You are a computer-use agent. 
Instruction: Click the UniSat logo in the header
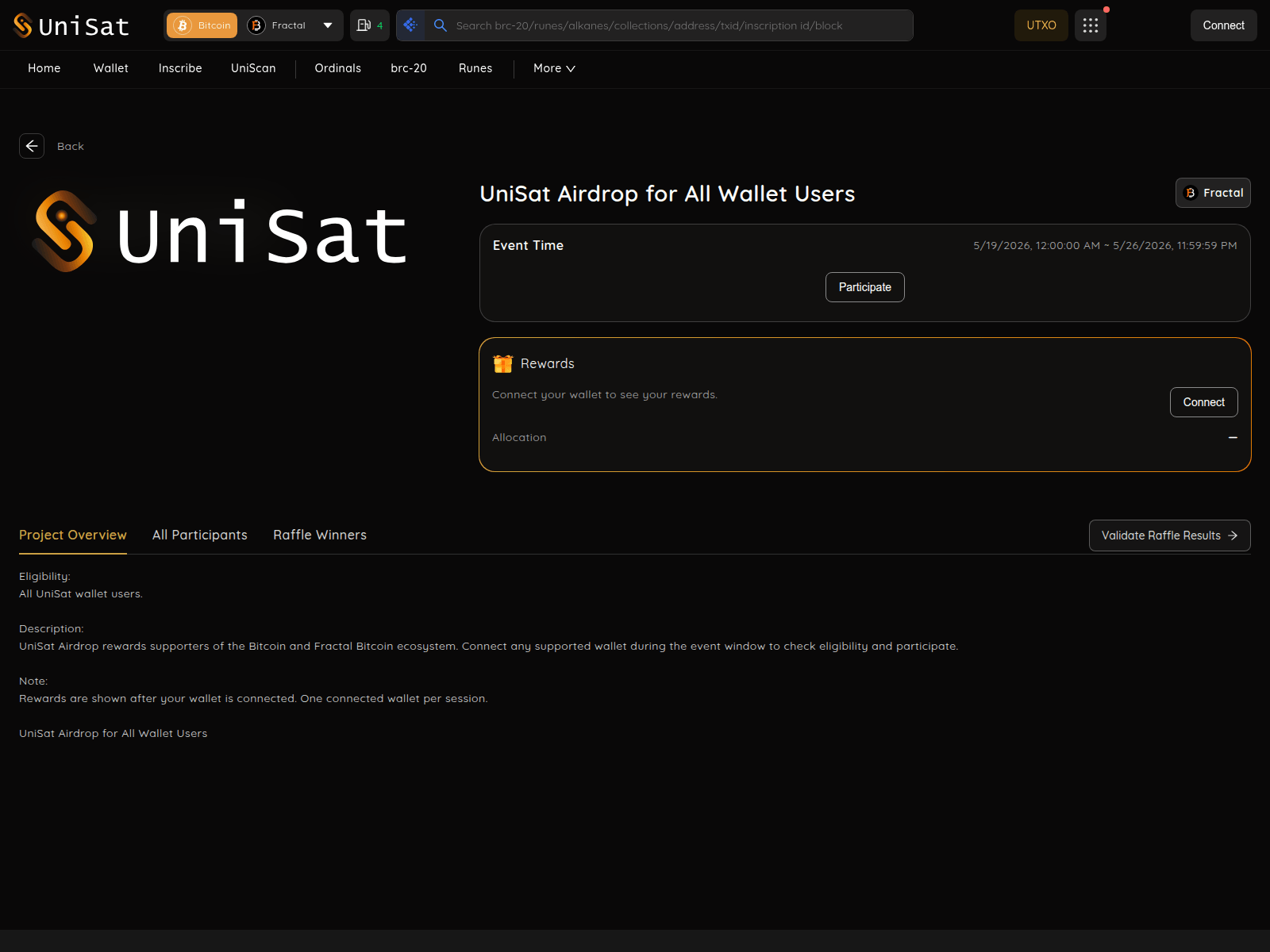pos(71,25)
